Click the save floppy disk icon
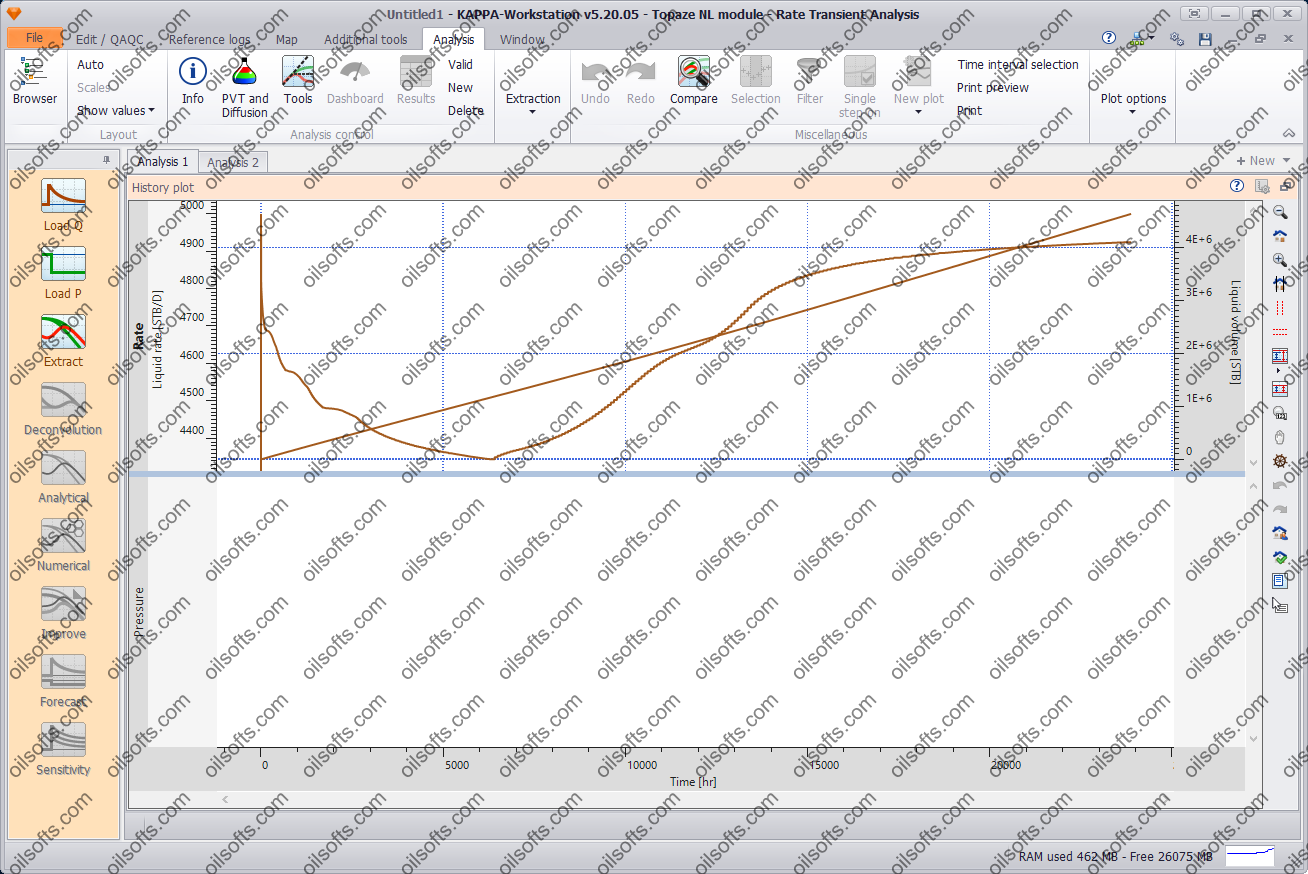The height and width of the screenshot is (874, 1308). click(1205, 39)
